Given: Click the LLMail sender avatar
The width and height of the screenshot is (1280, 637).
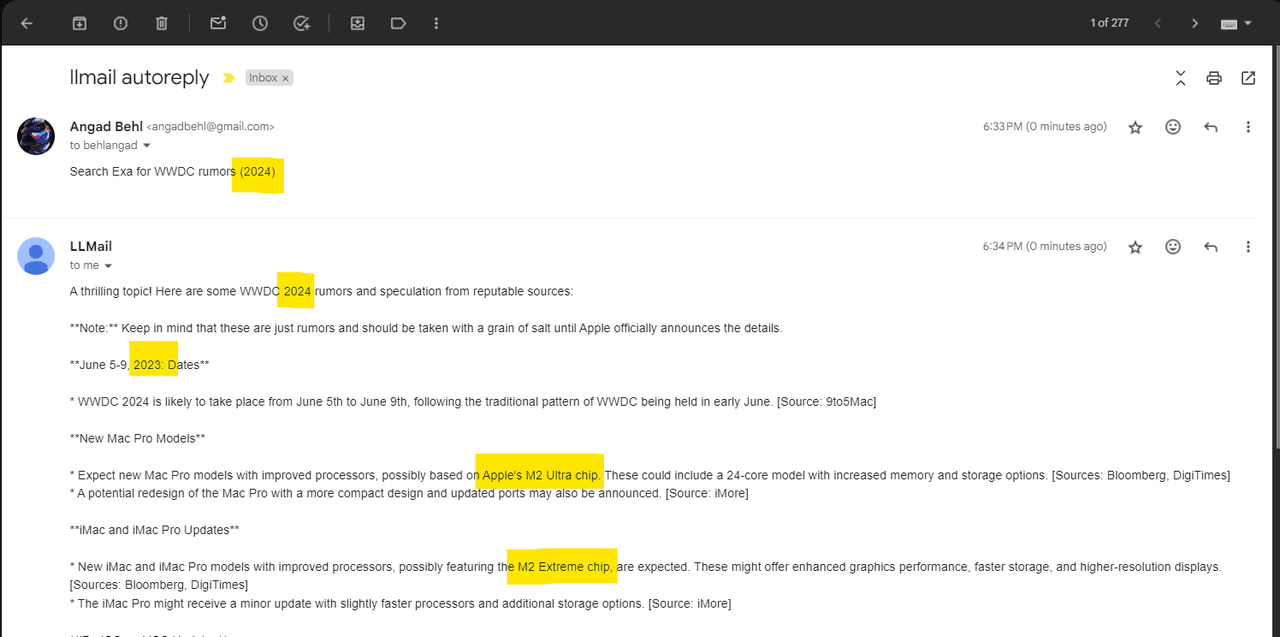Looking at the screenshot, I should [36, 255].
